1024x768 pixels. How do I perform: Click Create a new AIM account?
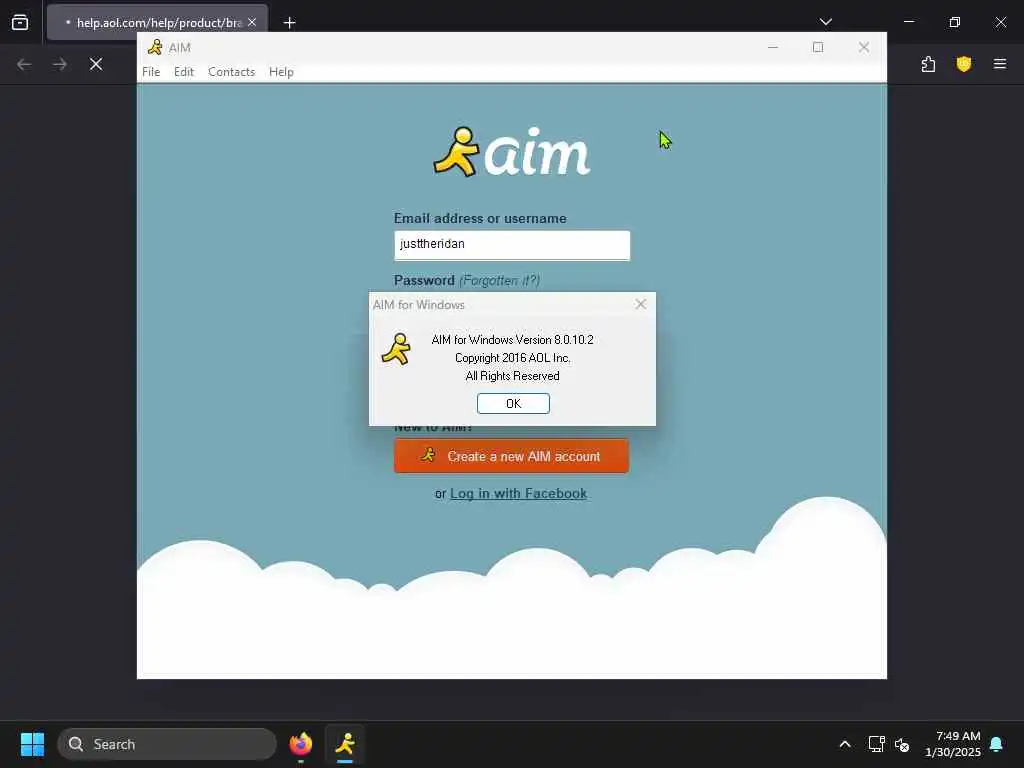(x=511, y=456)
